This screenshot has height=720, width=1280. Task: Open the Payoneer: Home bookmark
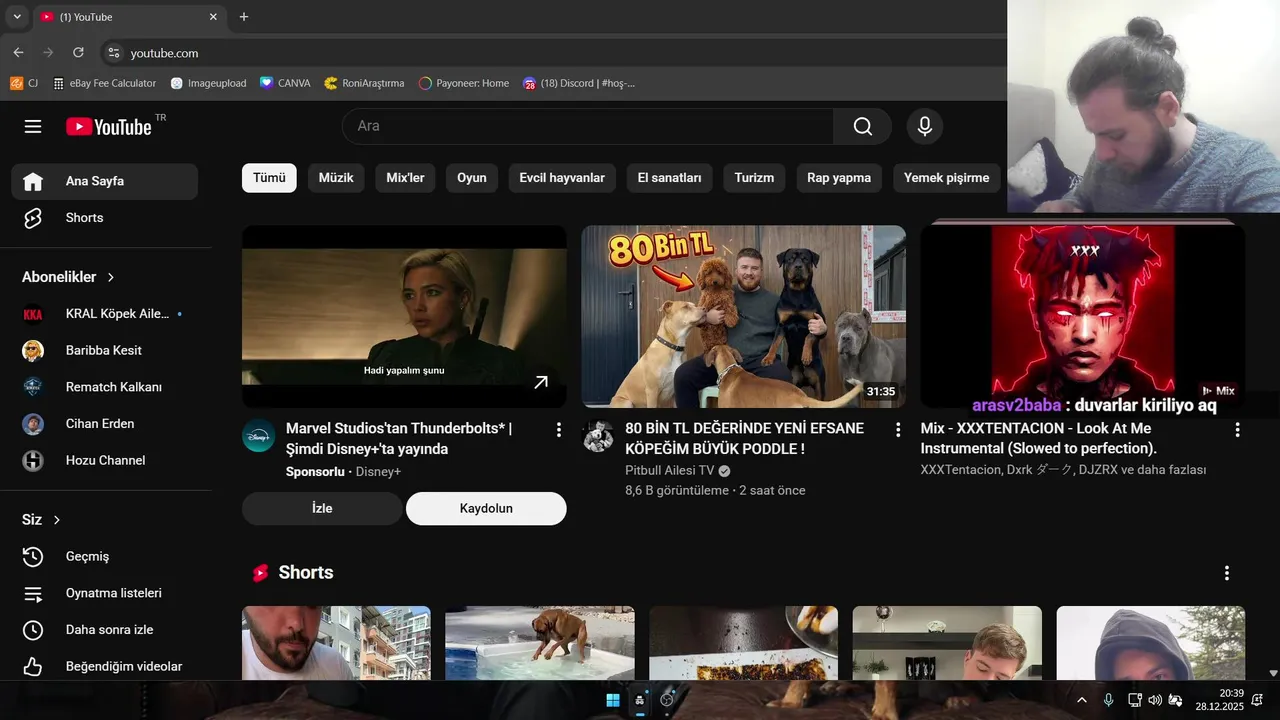point(464,83)
